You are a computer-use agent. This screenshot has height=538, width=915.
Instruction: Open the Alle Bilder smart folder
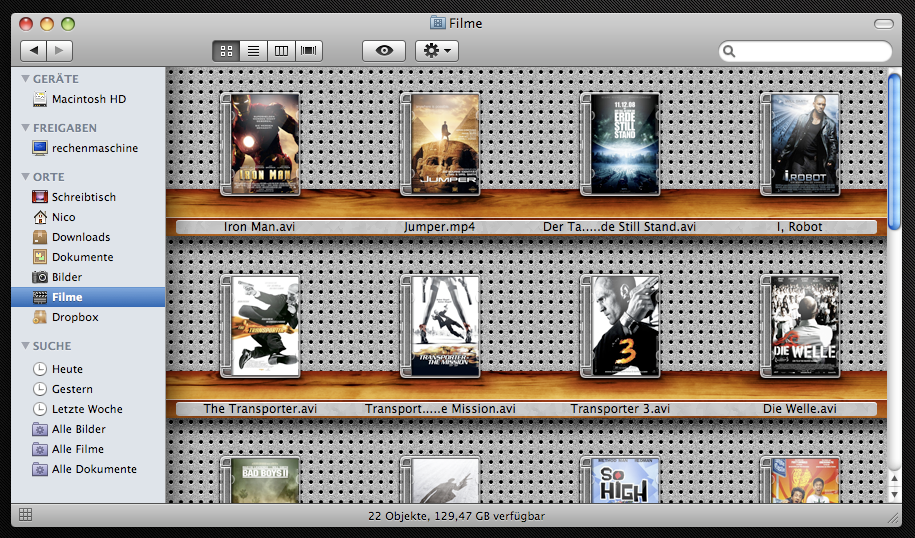[x=88, y=429]
